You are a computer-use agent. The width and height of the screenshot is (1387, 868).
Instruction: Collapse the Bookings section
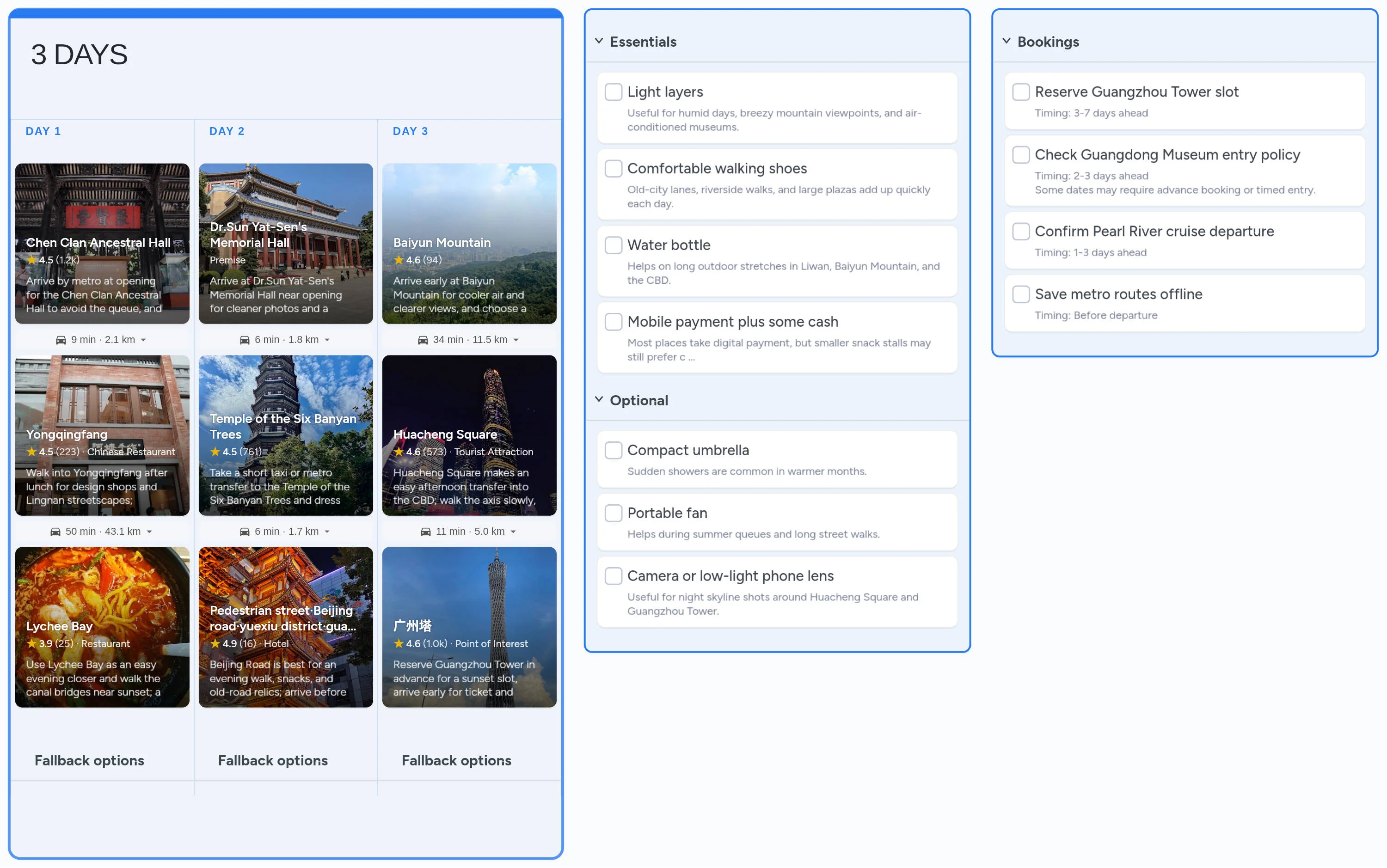tap(1006, 41)
